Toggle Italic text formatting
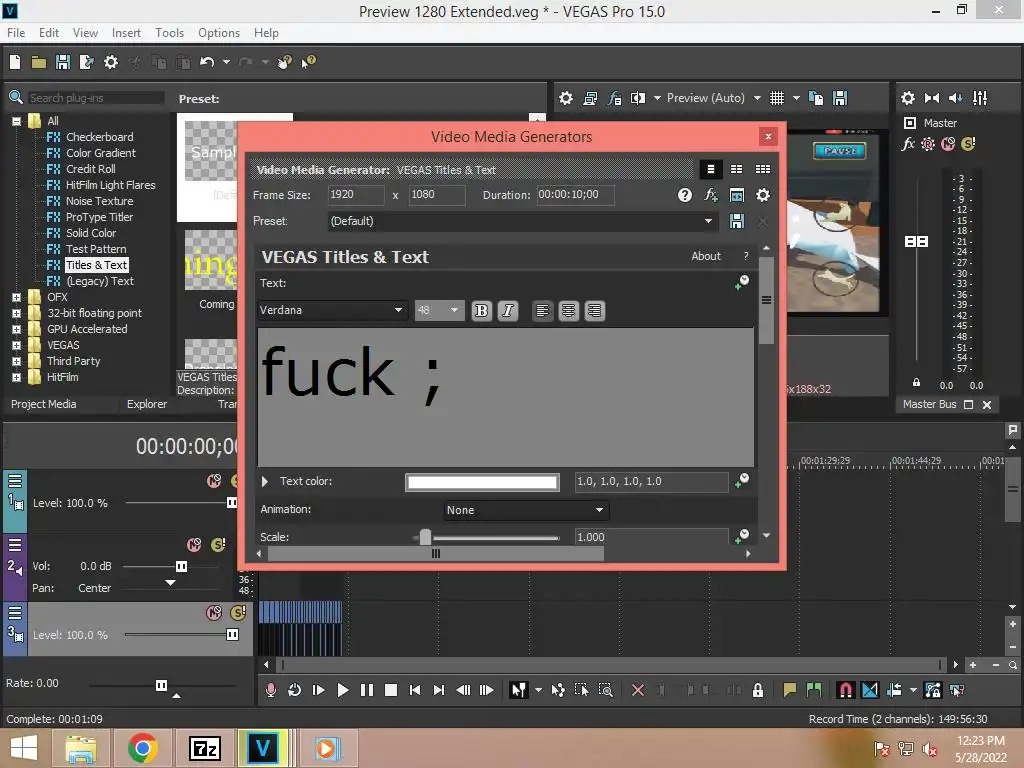 click(x=507, y=311)
